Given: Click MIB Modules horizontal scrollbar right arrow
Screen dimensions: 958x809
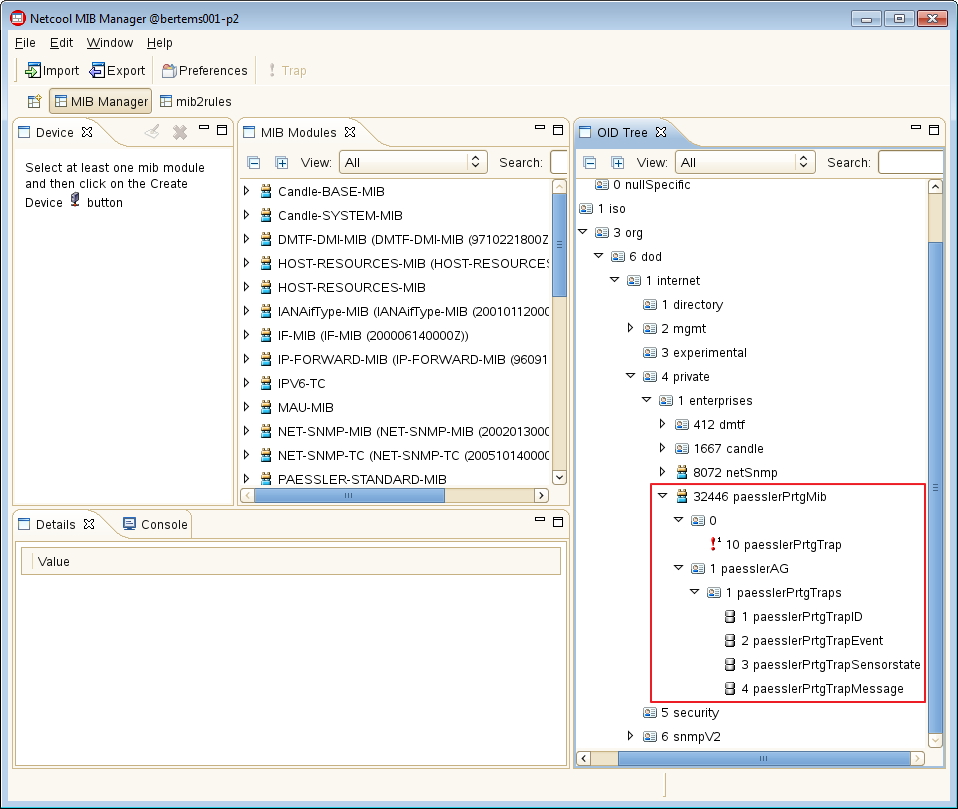Looking at the screenshot, I should click(541, 496).
